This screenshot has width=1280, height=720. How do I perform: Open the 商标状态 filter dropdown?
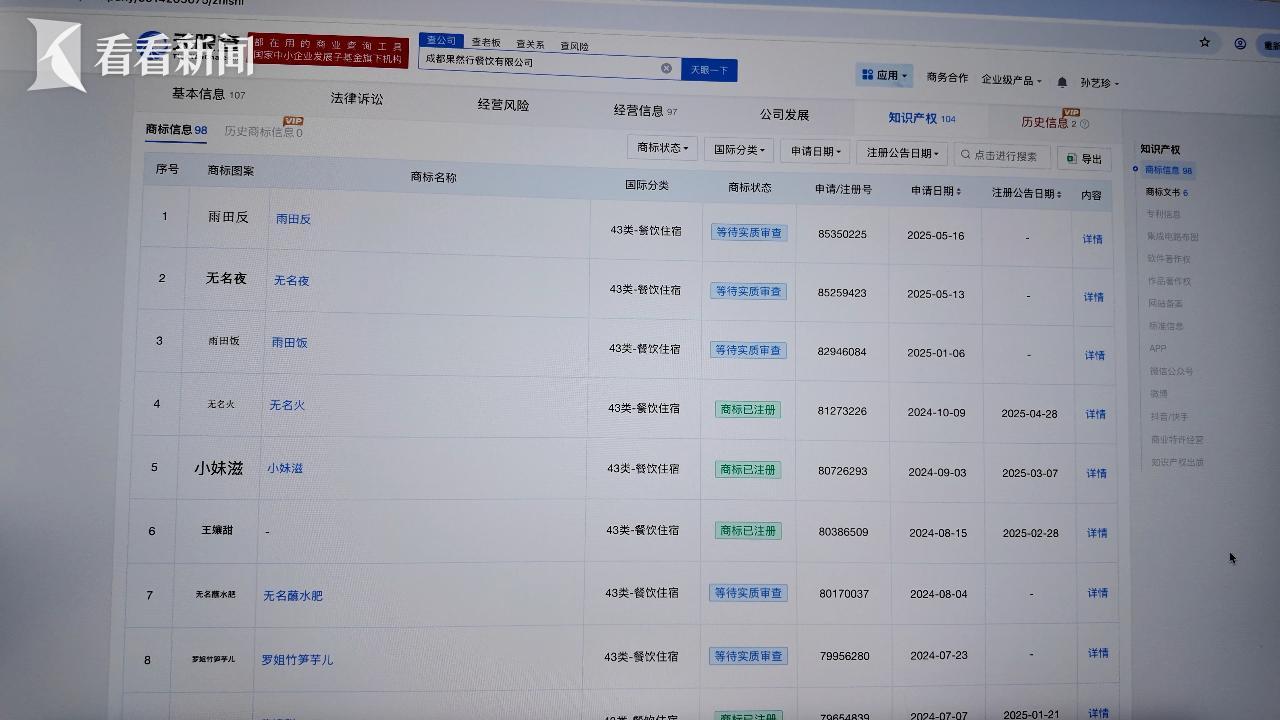663,148
